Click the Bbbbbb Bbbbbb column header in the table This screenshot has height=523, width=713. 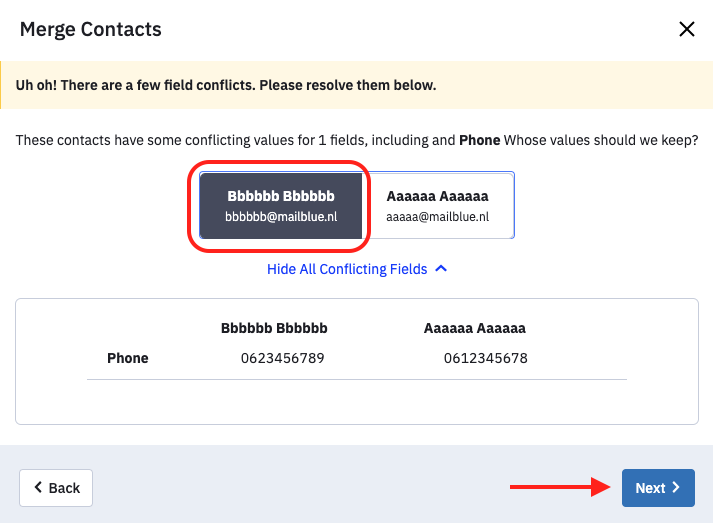coord(274,328)
